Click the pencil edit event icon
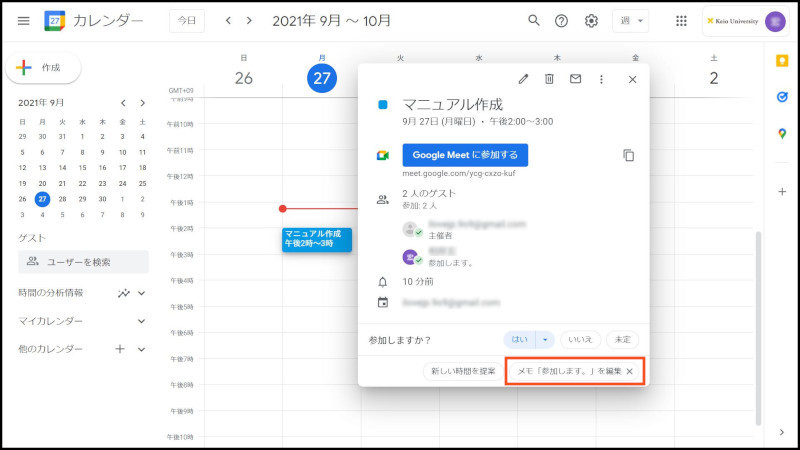The image size is (800, 450). pos(523,79)
